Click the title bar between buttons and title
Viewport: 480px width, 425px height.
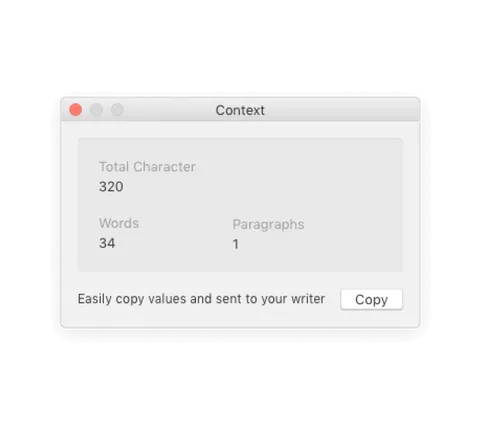click(170, 110)
